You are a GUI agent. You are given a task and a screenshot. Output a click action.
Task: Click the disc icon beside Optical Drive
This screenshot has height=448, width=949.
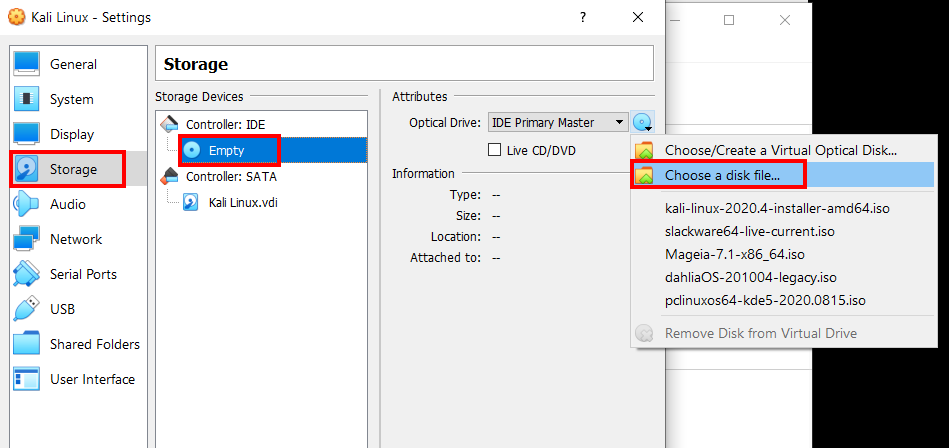(643, 123)
